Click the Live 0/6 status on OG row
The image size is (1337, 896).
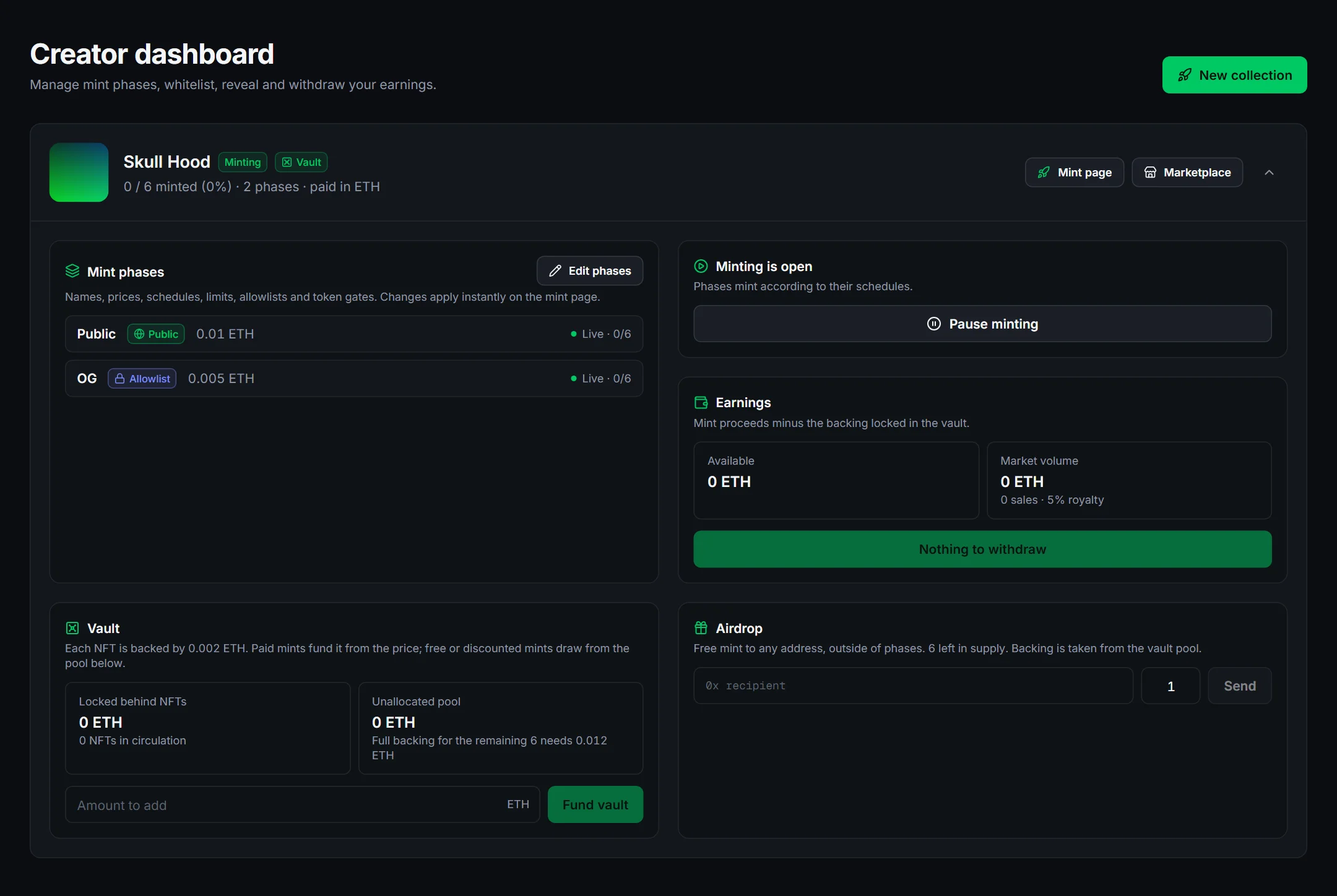[601, 379]
